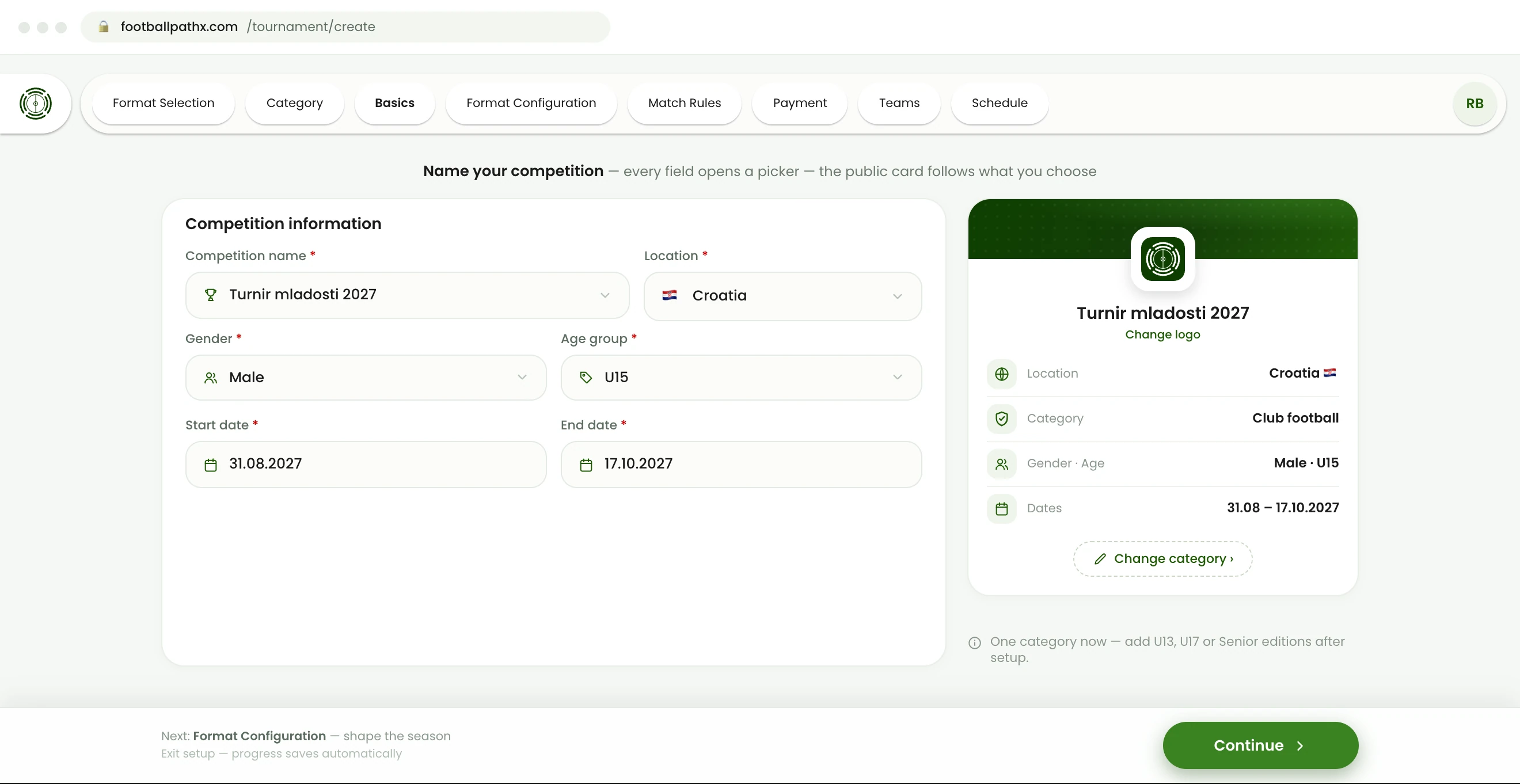The image size is (1520, 784).
Task: Click the chevron in the Gender field
Action: (x=522, y=377)
